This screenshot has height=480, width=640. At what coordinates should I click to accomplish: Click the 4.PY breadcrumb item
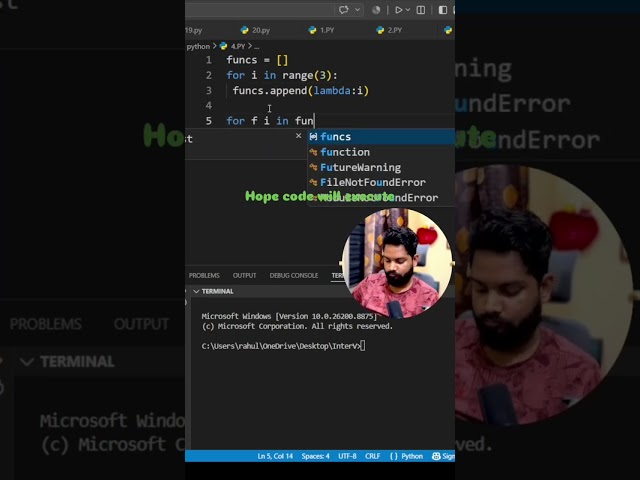coord(238,46)
